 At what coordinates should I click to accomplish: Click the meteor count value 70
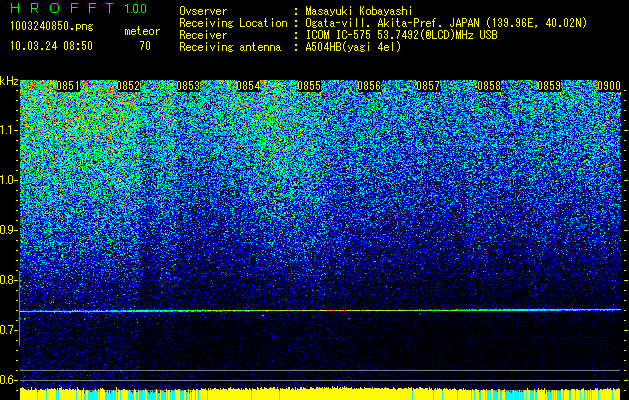[x=145, y=46]
